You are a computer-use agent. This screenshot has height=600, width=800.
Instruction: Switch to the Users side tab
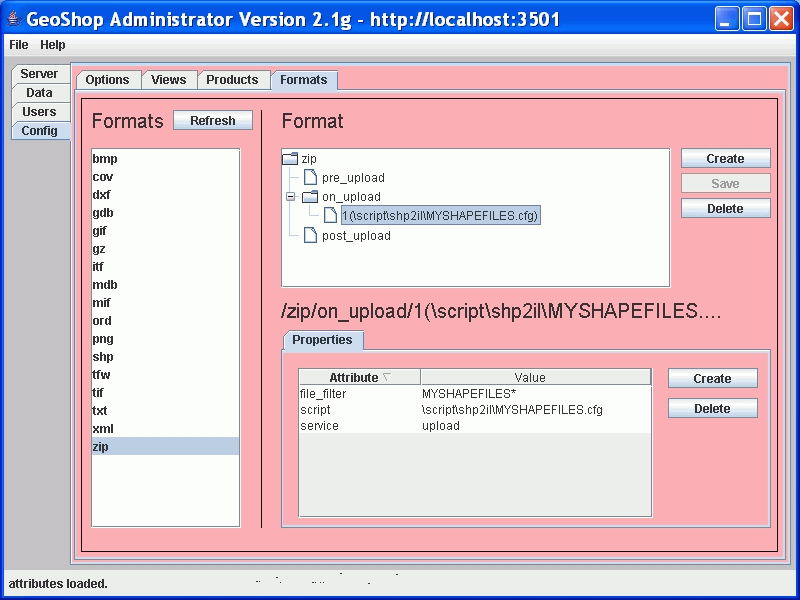click(39, 112)
